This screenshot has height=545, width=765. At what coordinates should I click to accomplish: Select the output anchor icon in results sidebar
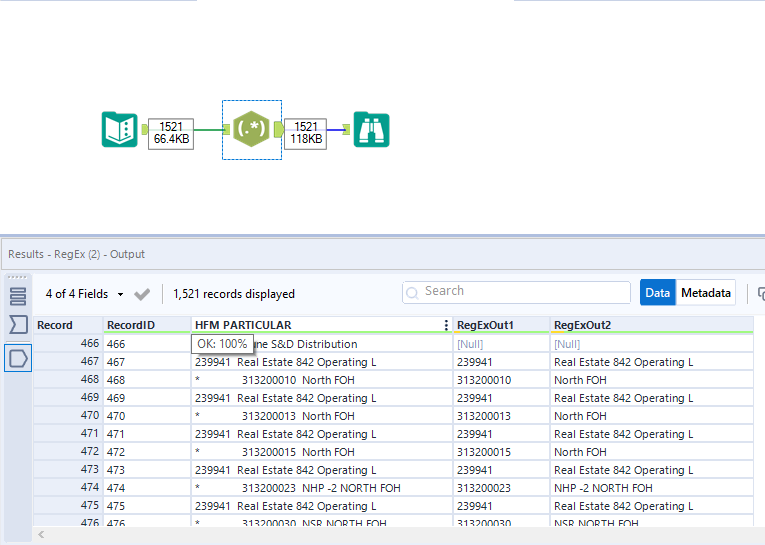point(18,358)
